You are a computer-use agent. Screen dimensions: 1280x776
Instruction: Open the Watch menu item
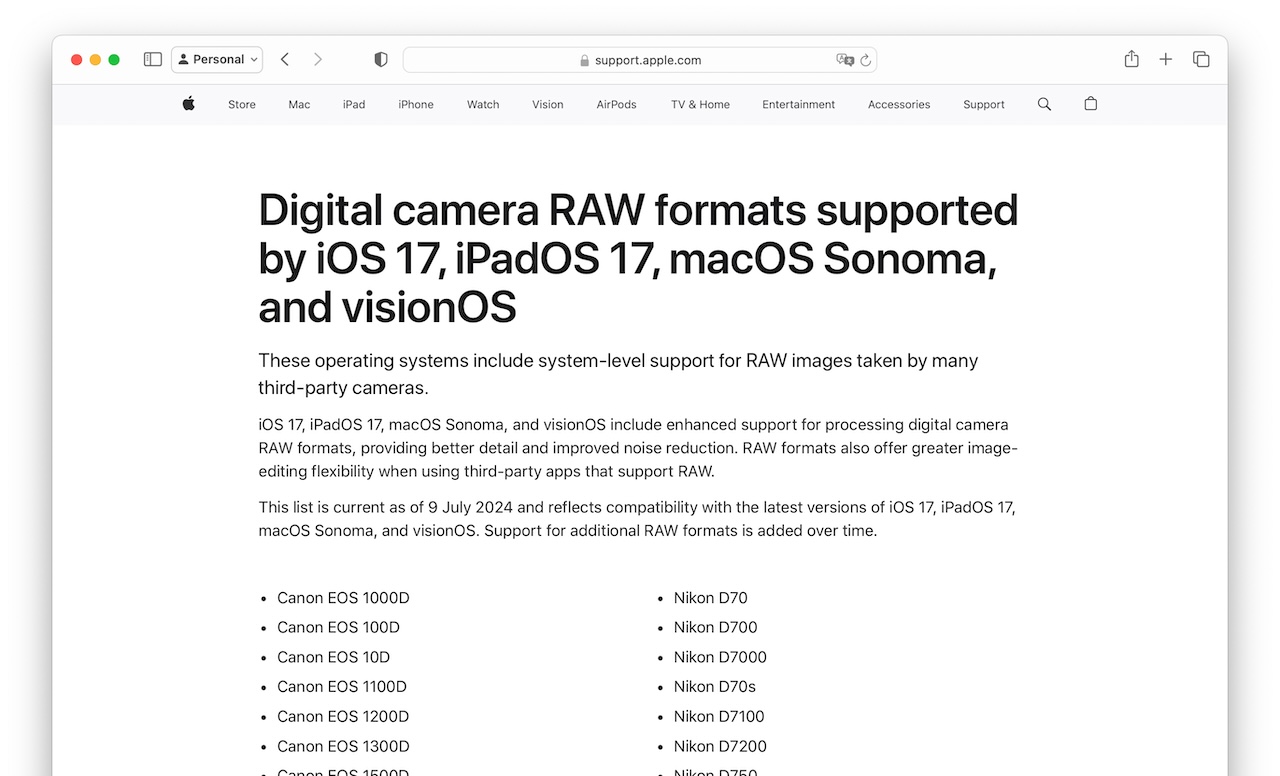pyautogui.click(x=483, y=104)
